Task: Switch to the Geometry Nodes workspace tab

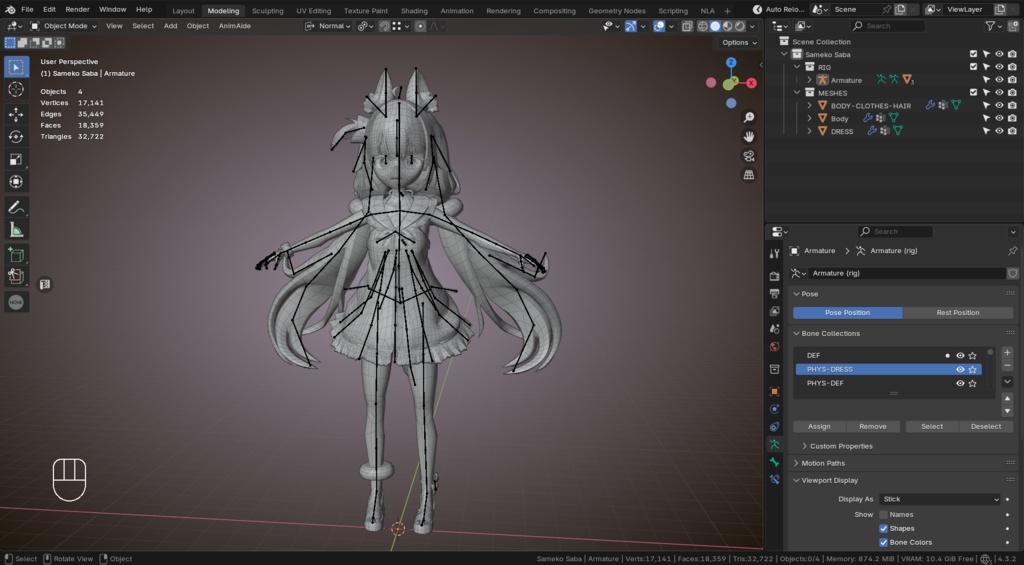Action: tap(617, 10)
